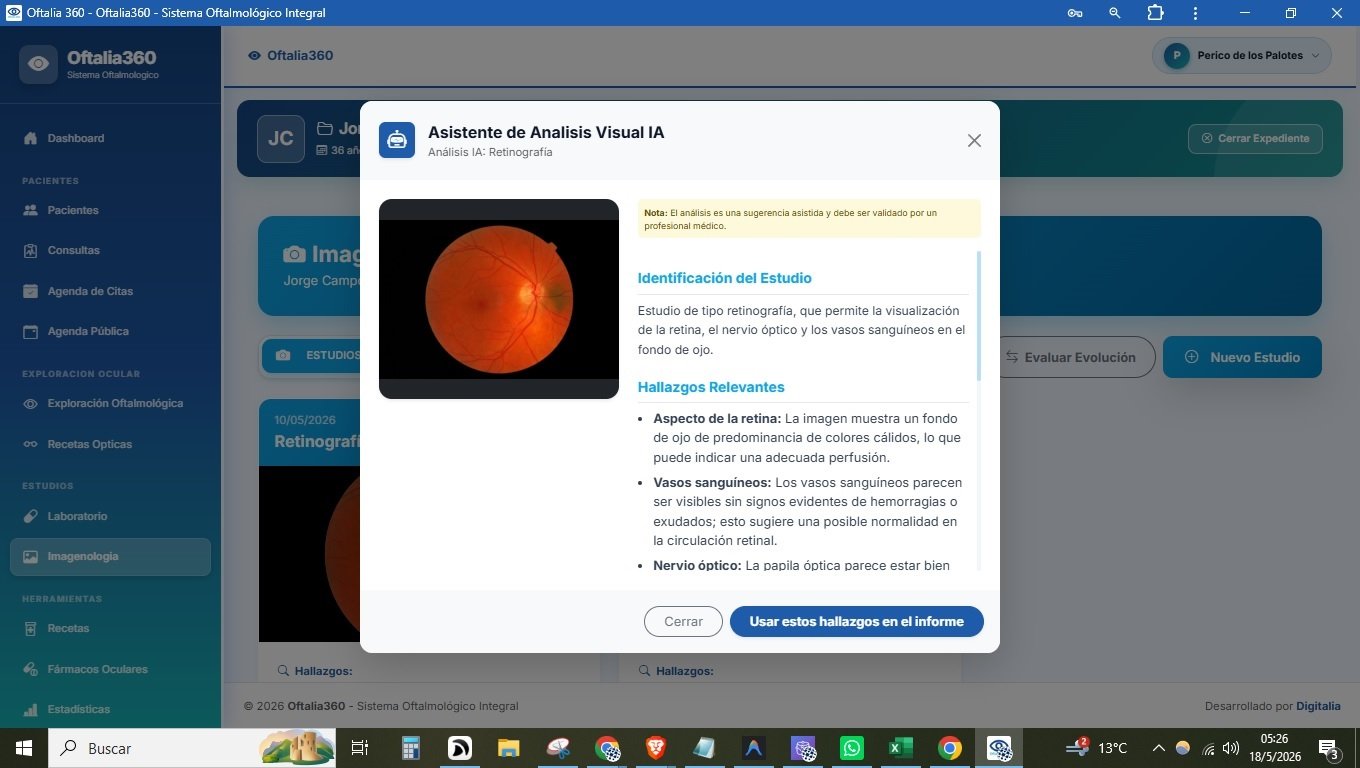This screenshot has height=768, width=1360.
Task: Click the 'Hallazgos Relevantes' heading
Action: pos(711,387)
